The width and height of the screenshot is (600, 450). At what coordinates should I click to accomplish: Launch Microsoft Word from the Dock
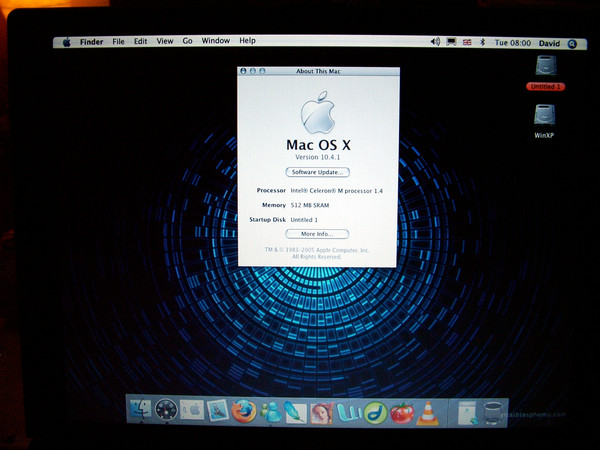(x=349, y=412)
